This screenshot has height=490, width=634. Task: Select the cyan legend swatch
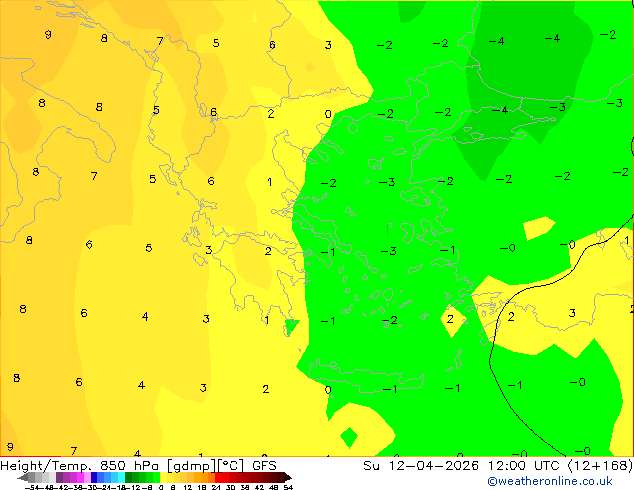tap(122, 477)
